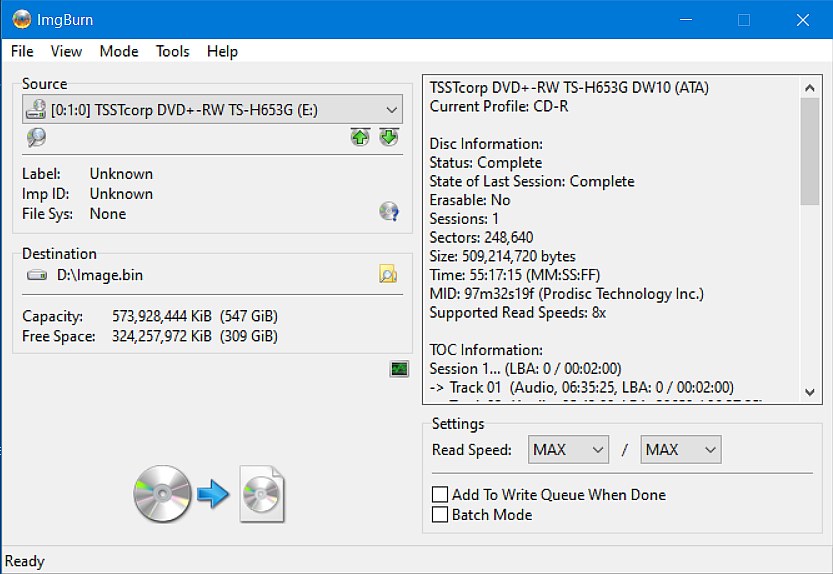Open the second Read Speed MAX dropdown
The height and width of the screenshot is (574, 833).
tap(681, 450)
